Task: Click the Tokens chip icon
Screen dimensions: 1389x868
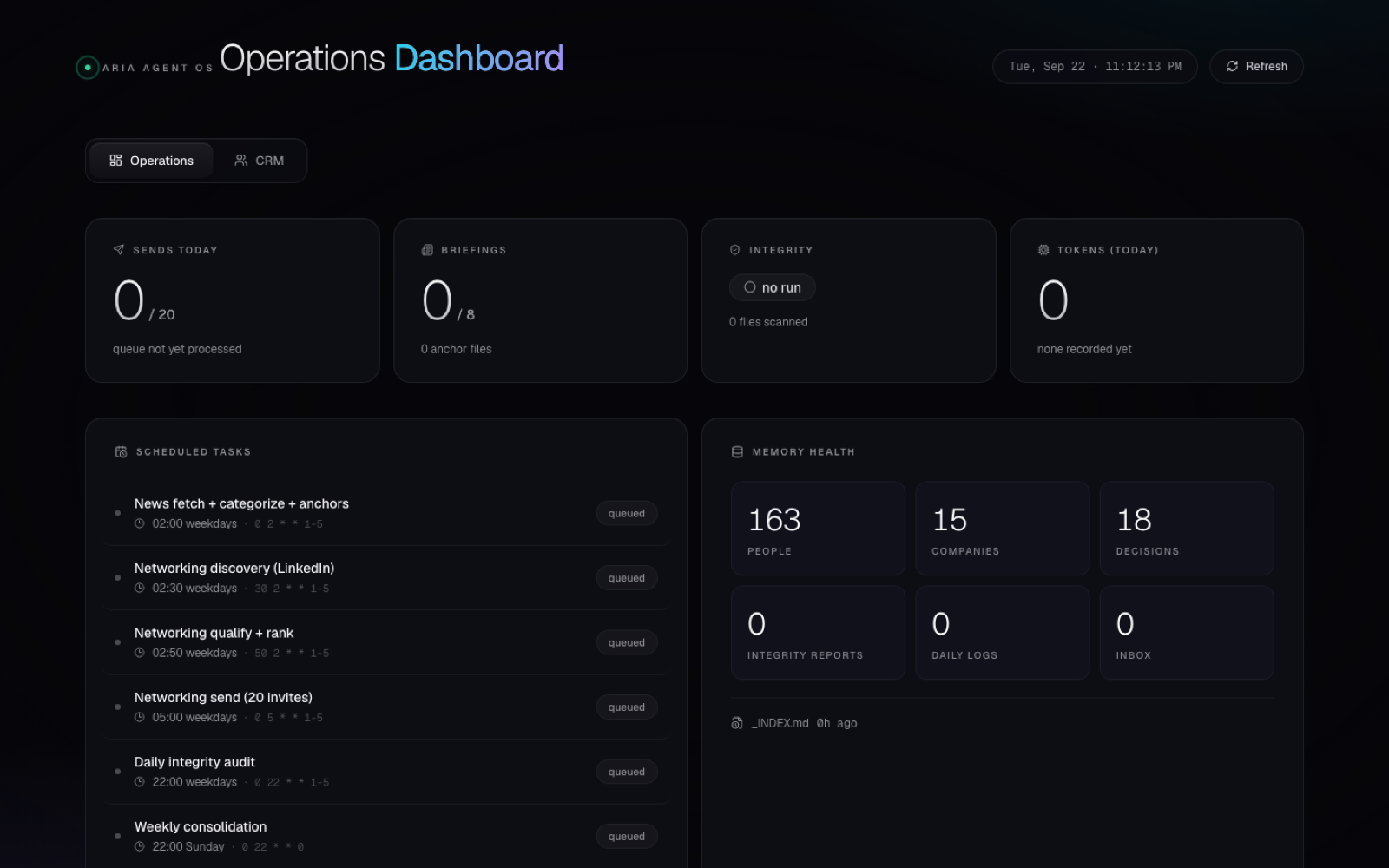Action: point(1043,250)
